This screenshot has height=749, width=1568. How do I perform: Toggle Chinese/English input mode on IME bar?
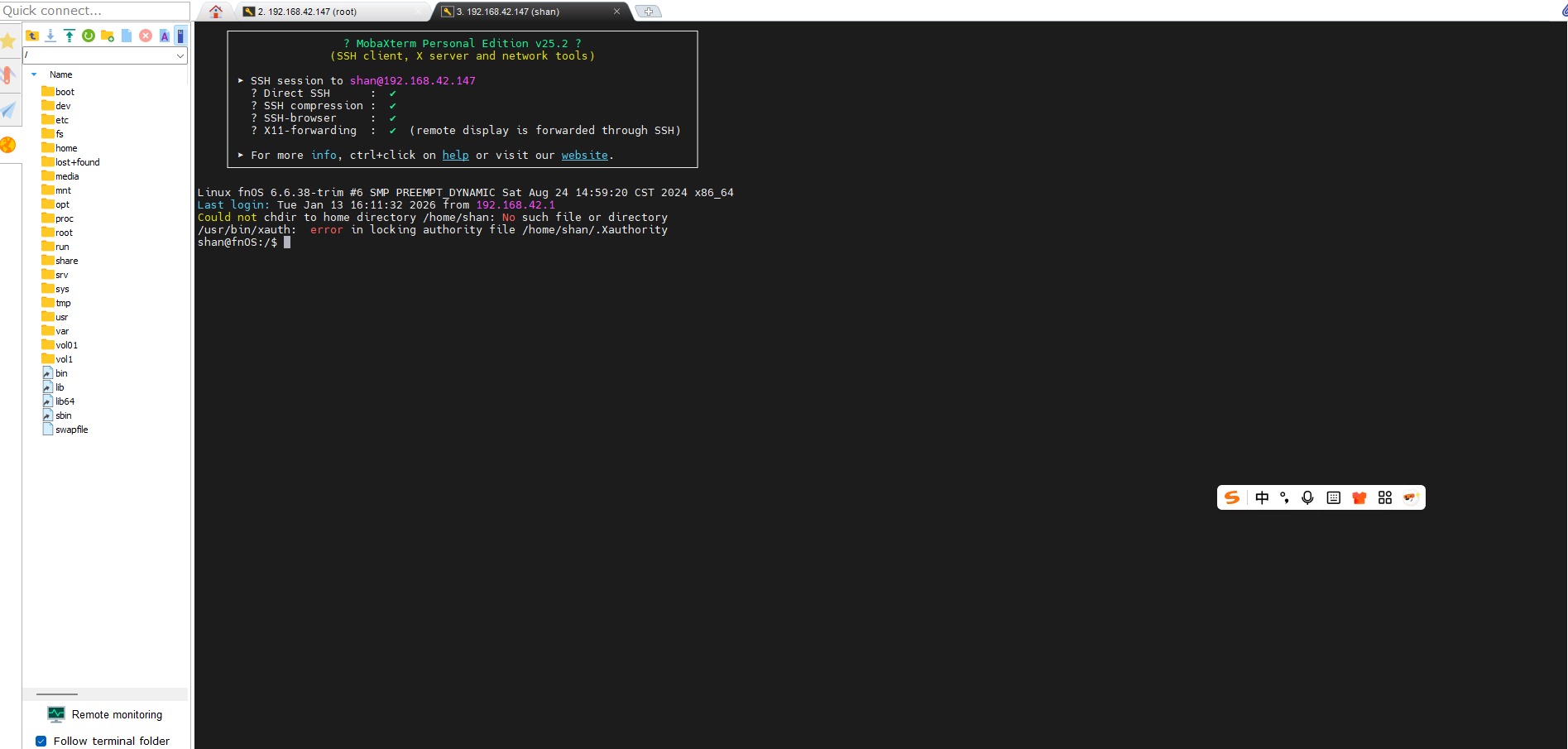pos(1261,497)
